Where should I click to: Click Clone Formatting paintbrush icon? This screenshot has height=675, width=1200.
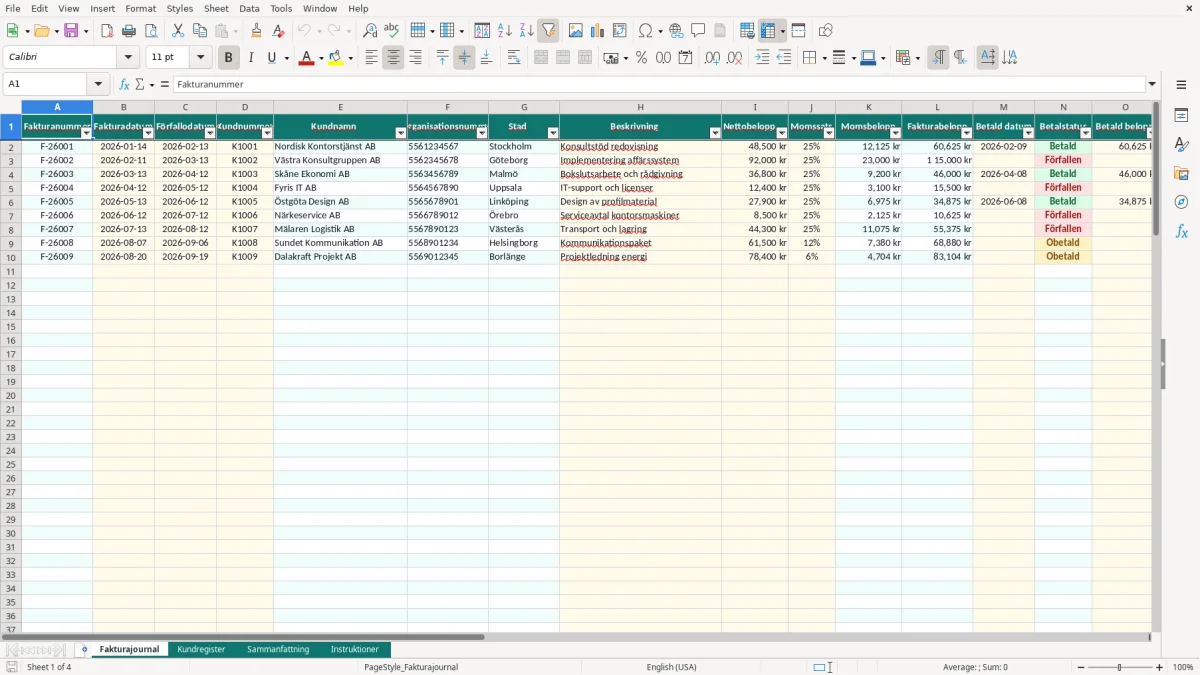point(257,31)
